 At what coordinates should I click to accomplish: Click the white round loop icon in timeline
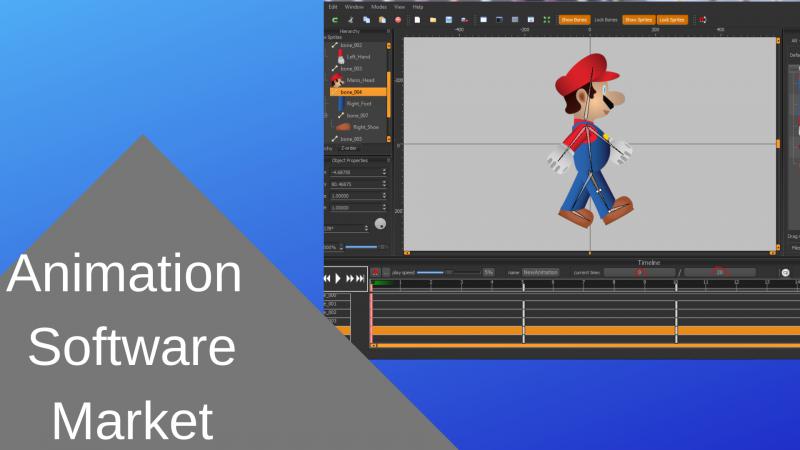point(786,272)
